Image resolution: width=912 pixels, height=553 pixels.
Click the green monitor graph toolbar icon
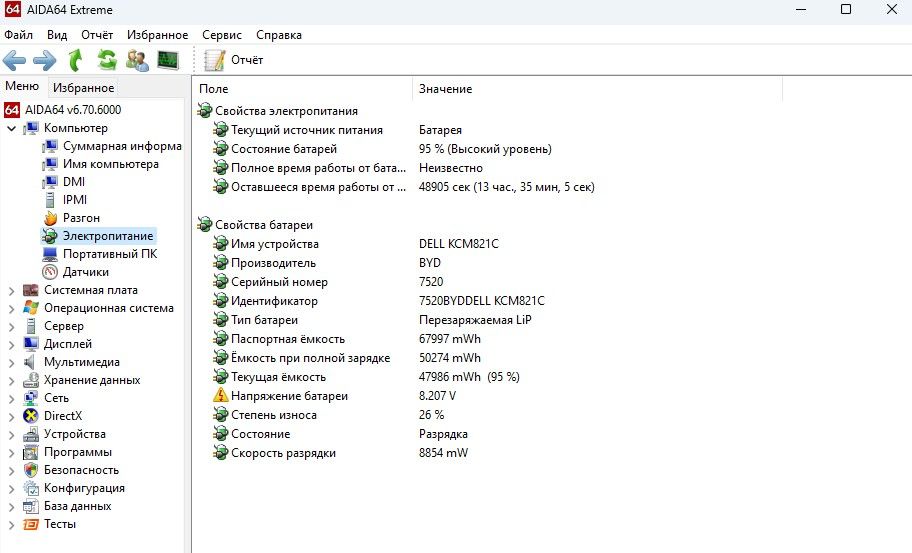(x=168, y=60)
